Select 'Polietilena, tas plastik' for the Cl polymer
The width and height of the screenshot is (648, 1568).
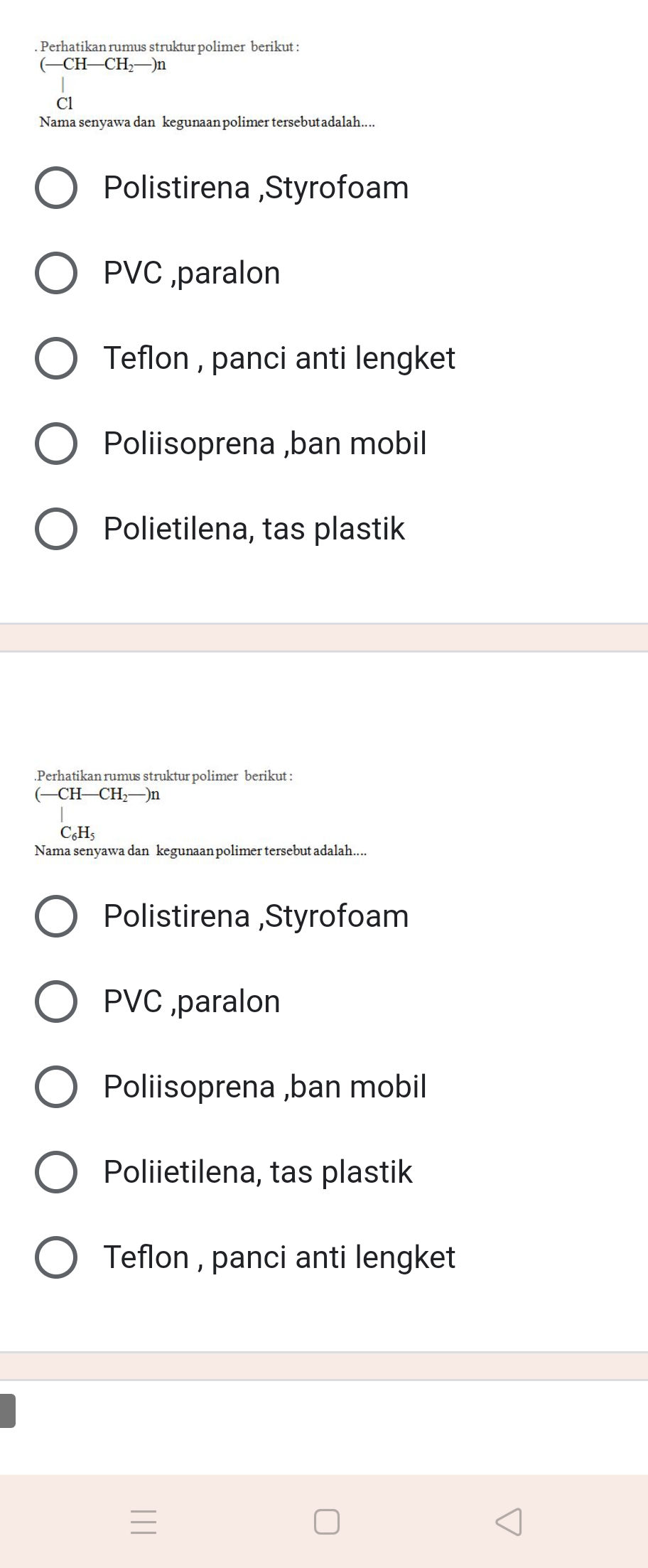[58, 529]
